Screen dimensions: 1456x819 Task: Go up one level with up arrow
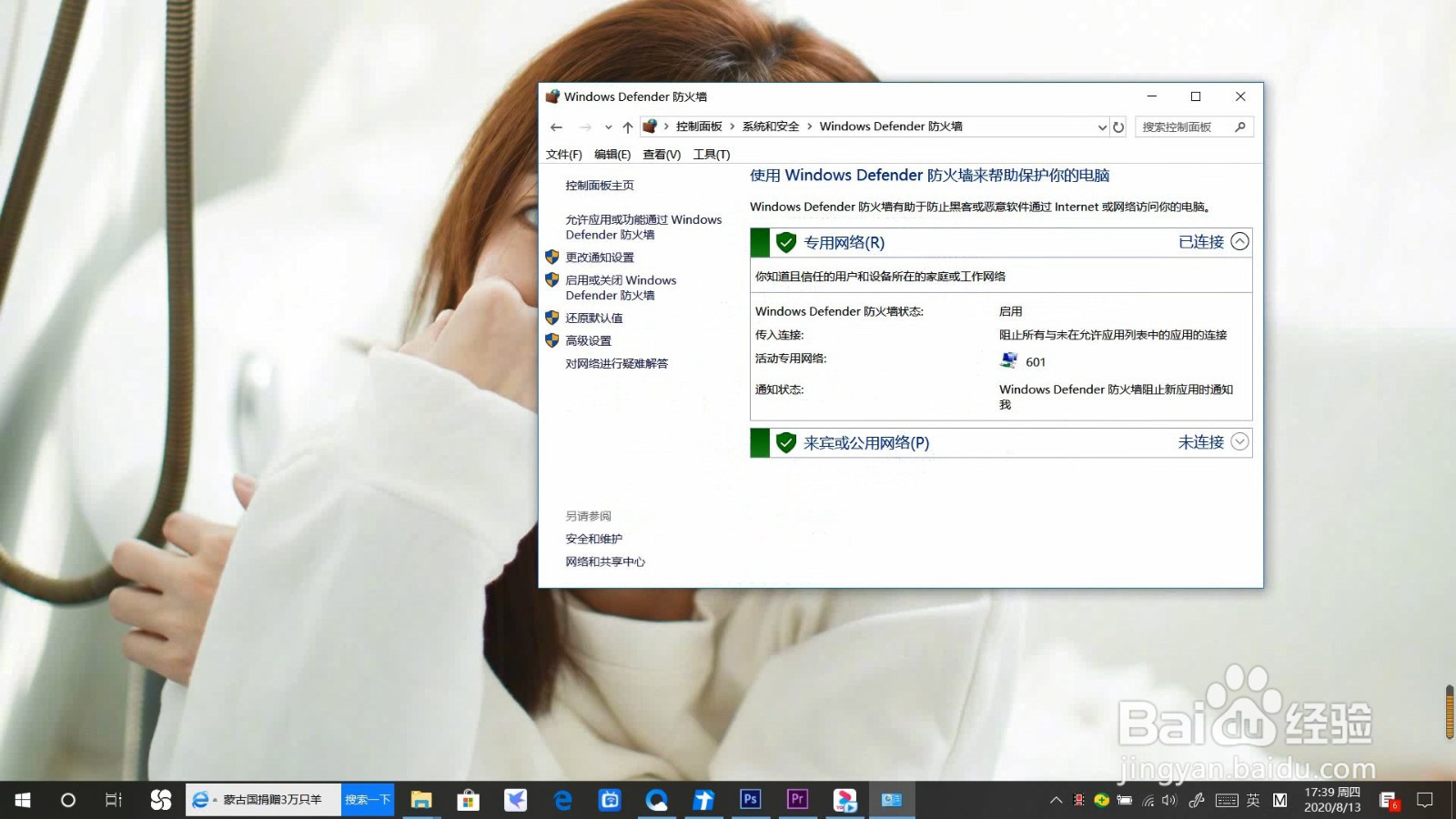tap(628, 127)
